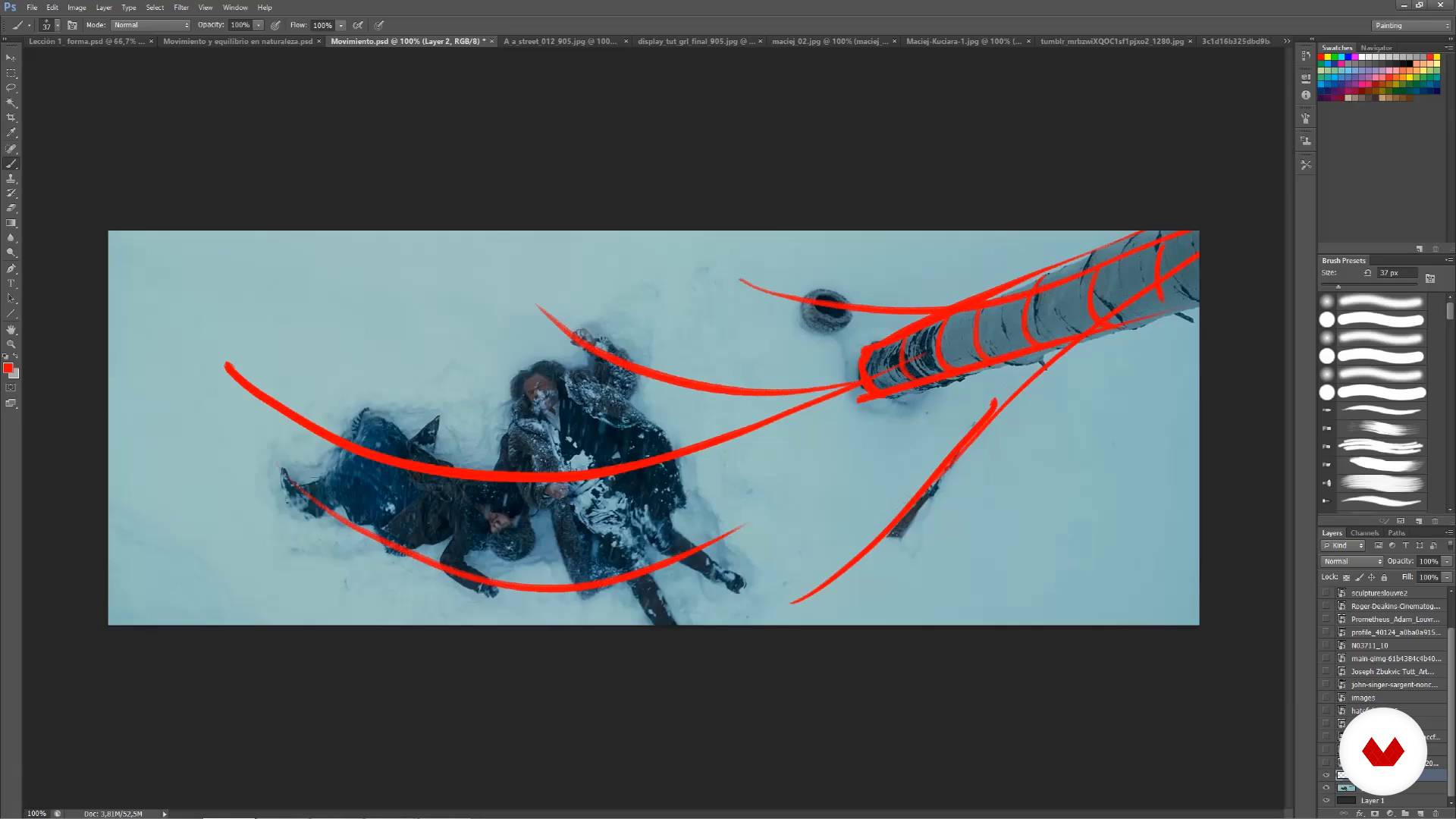Image resolution: width=1456 pixels, height=819 pixels.
Task: Hide Layer 1 using eye icon
Action: point(1326,800)
